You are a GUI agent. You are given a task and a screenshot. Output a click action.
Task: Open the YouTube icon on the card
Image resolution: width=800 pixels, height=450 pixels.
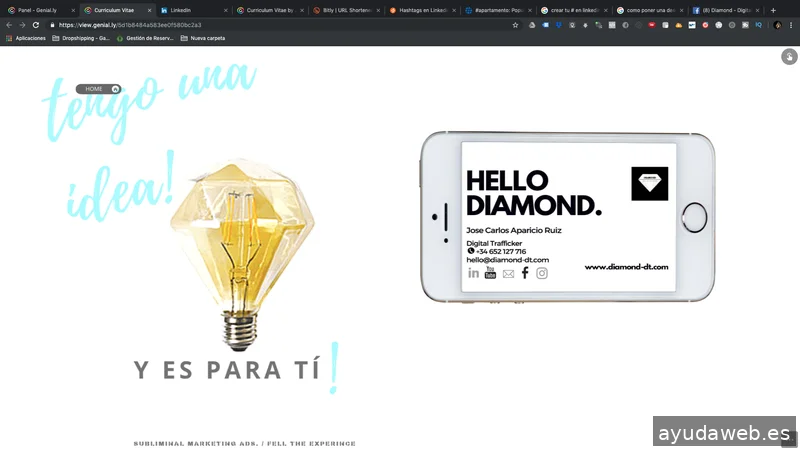click(x=490, y=272)
